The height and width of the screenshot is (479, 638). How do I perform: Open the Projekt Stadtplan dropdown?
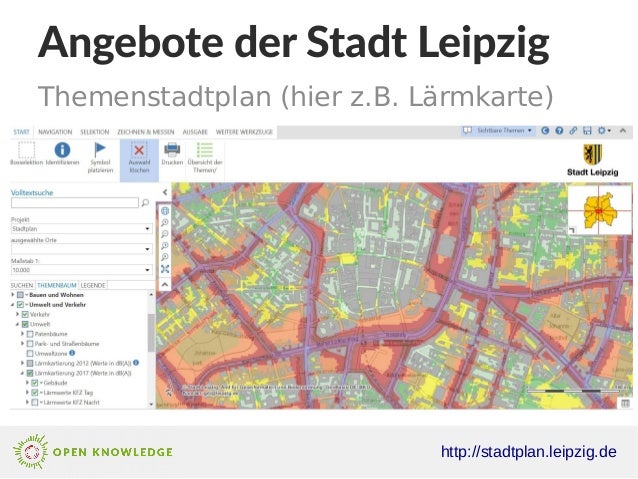[81, 229]
